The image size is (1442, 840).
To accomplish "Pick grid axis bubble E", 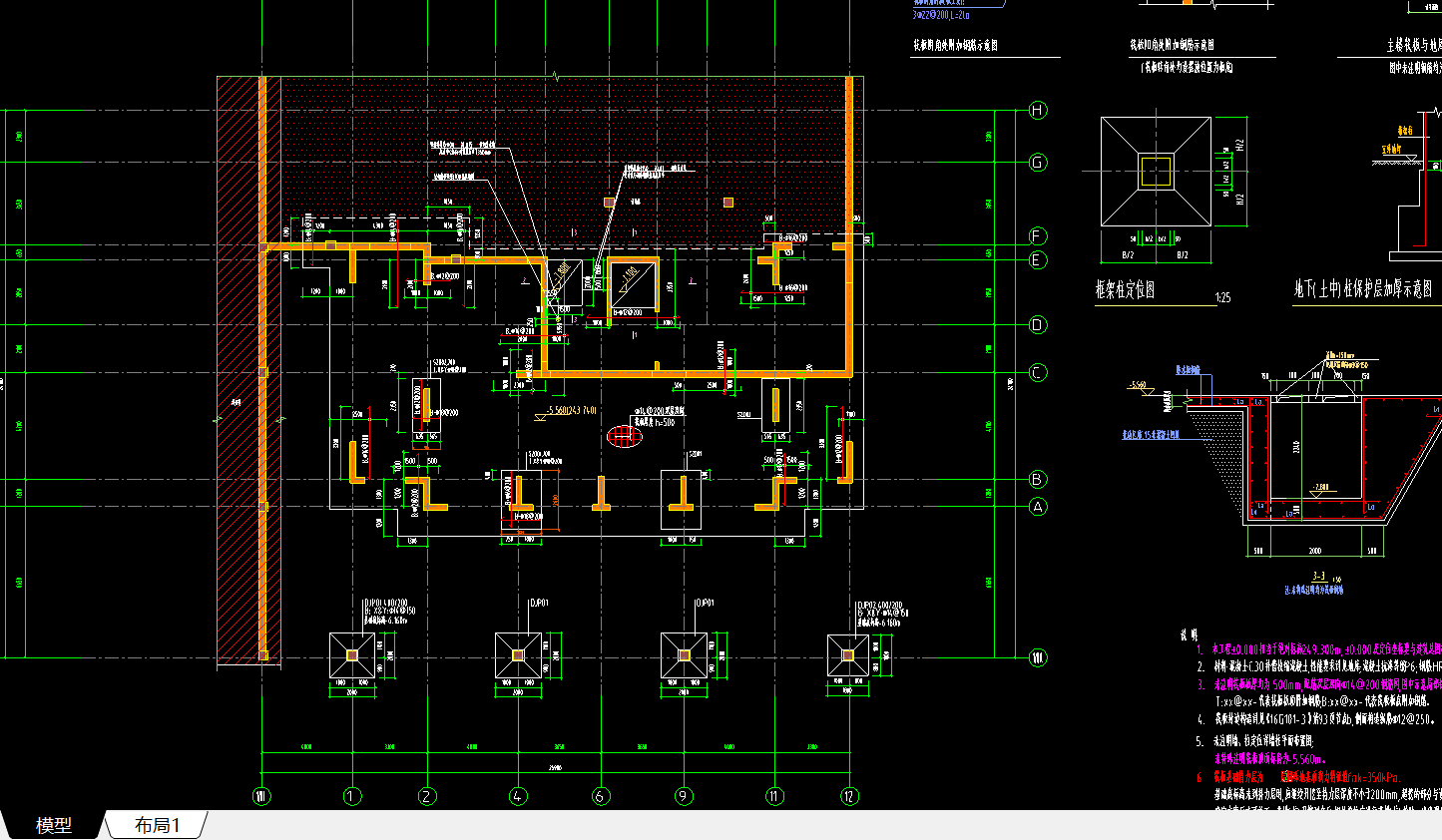I will click(x=1038, y=260).
